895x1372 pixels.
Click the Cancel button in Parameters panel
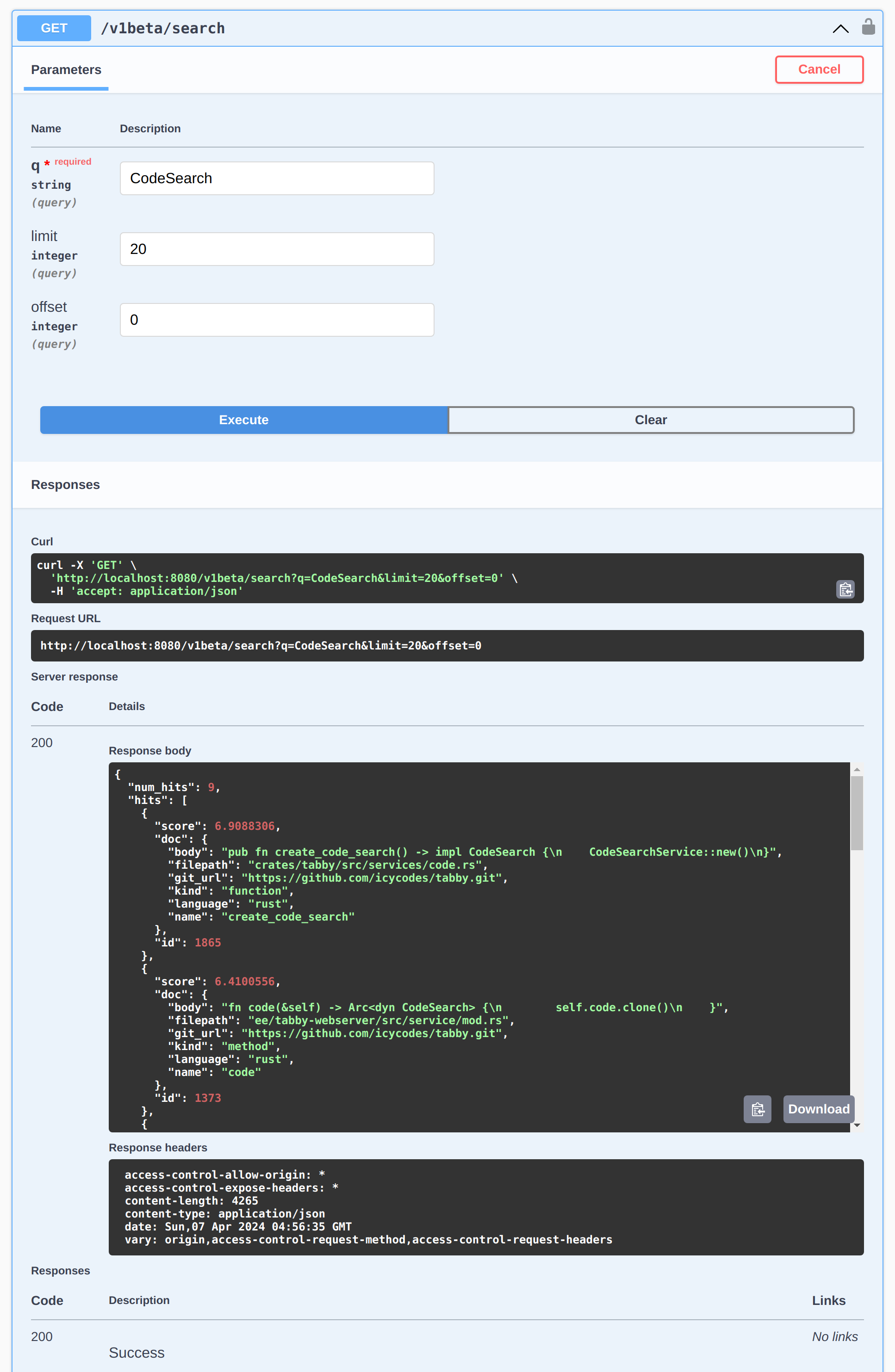819,69
